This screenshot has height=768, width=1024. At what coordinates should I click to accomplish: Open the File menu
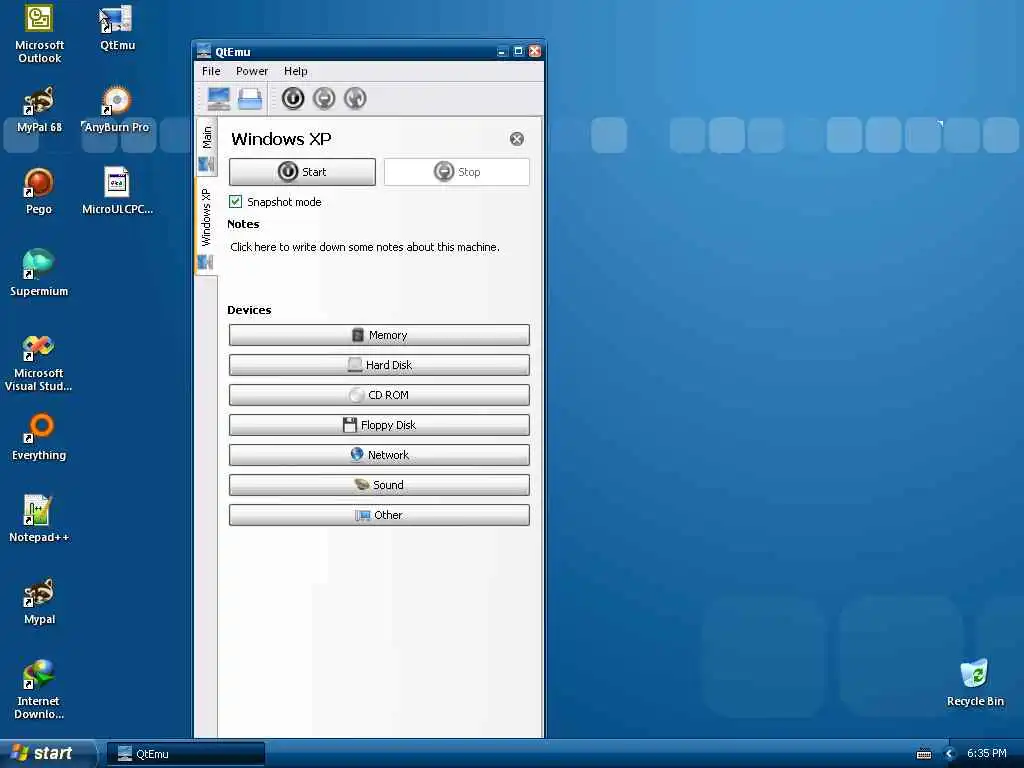pos(211,71)
